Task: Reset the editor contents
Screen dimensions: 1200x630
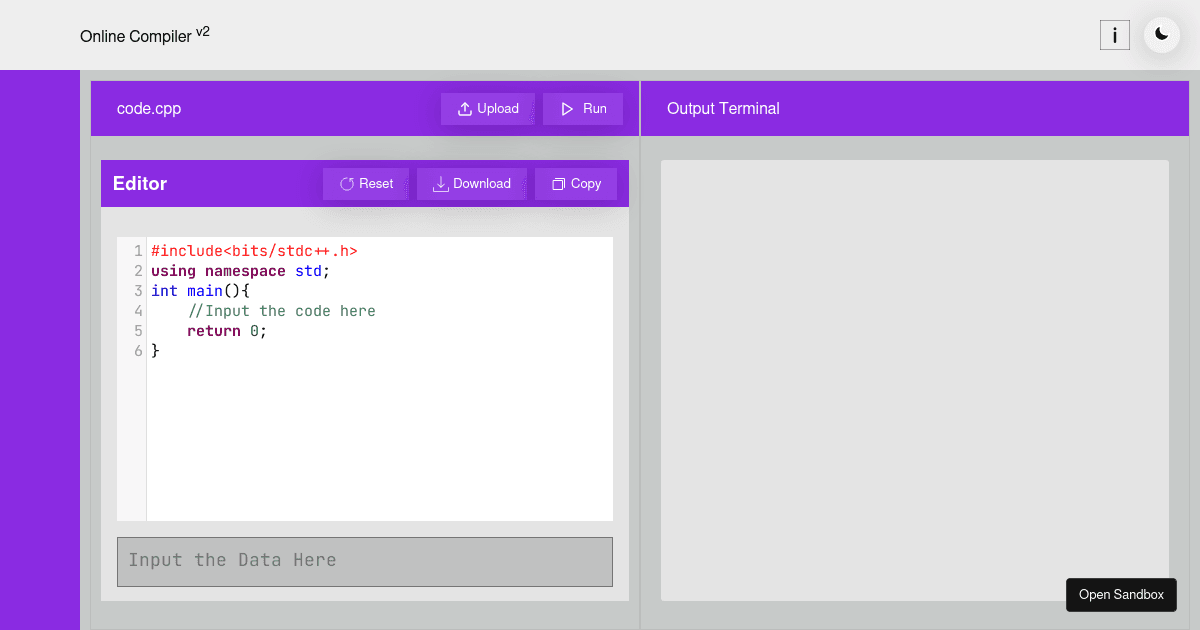Action: (x=365, y=183)
